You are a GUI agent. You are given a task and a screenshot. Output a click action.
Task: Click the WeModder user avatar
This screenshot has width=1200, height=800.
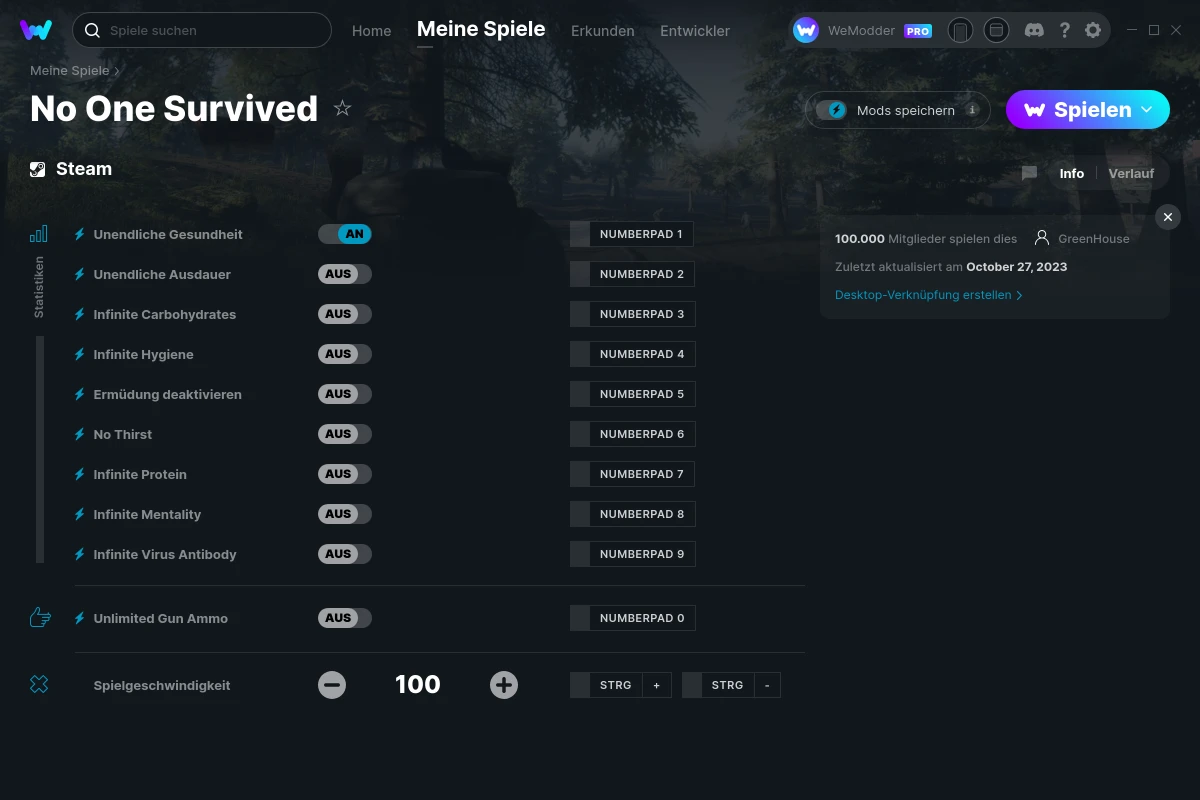coord(806,30)
